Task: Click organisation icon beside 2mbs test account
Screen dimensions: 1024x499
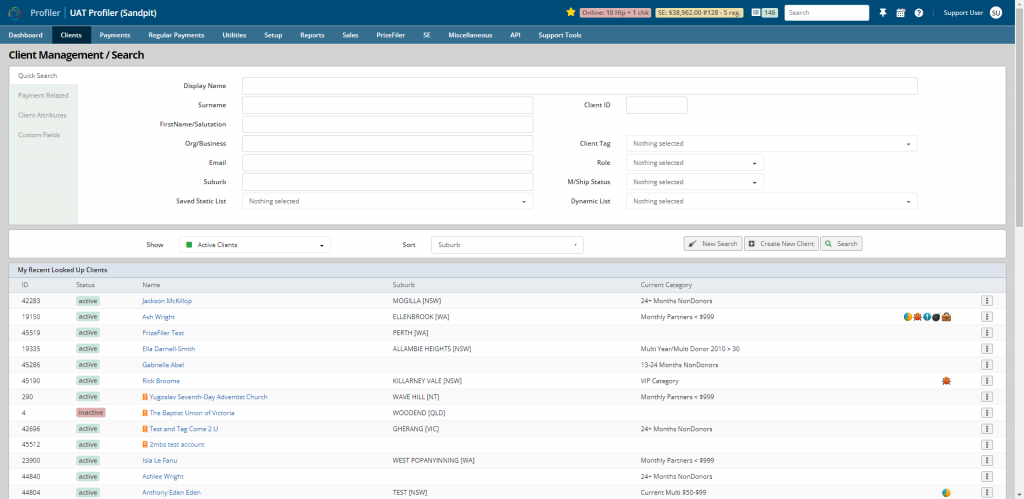Action: click(x=145, y=445)
